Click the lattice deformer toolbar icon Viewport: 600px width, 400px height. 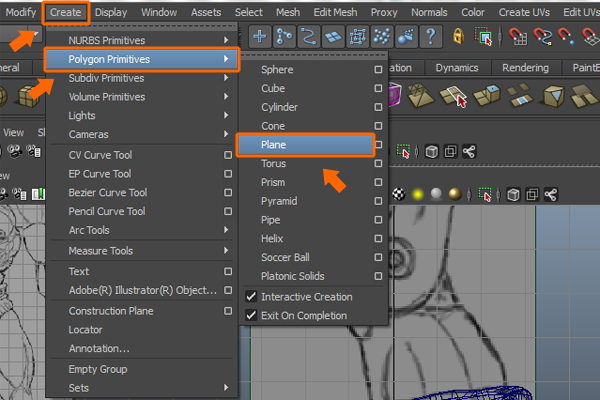pyautogui.click(x=357, y=37)
